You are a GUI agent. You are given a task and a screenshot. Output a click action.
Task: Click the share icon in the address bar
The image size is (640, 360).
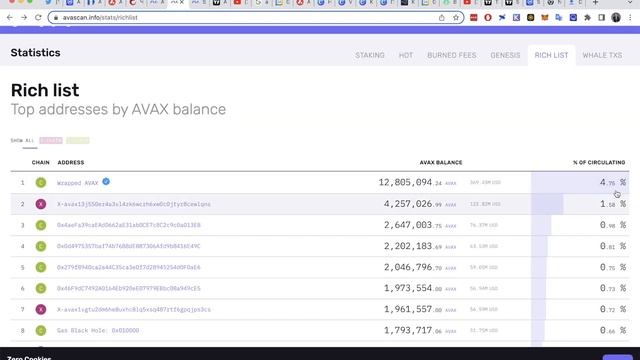coord(442,18)
